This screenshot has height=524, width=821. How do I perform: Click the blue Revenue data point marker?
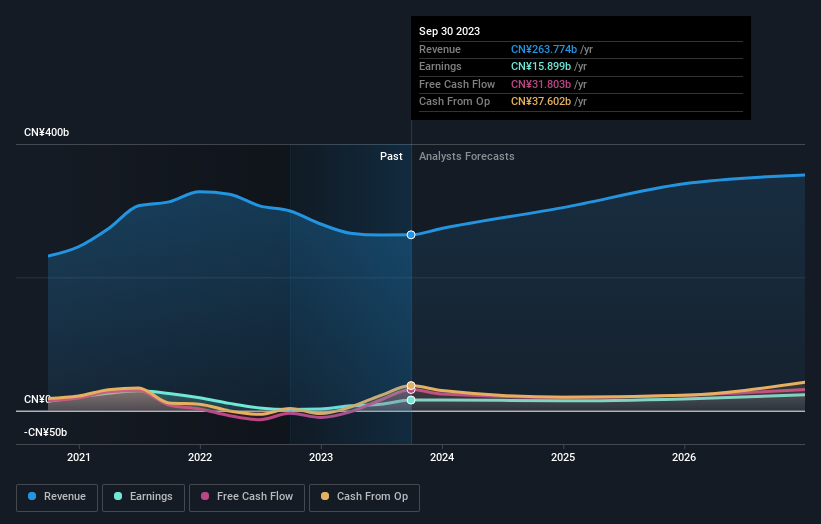click(x=411, y=235)
